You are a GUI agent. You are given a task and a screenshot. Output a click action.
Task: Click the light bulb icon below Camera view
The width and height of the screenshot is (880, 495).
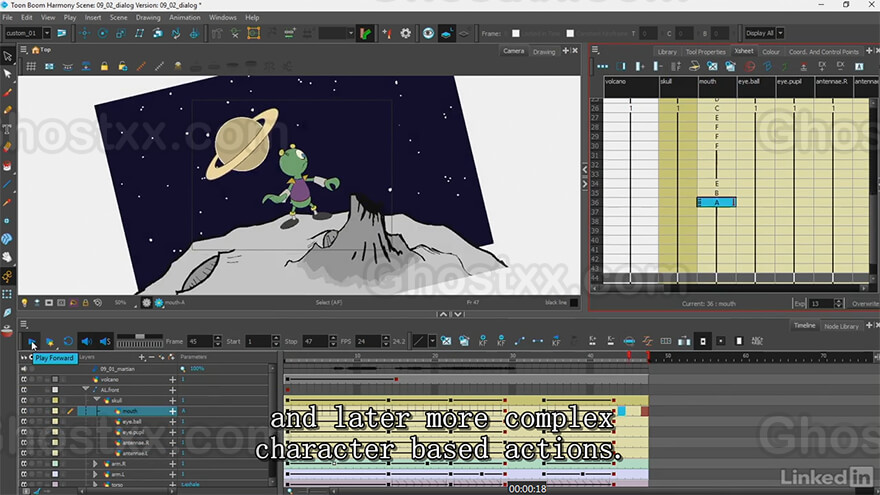click(24, 302)
